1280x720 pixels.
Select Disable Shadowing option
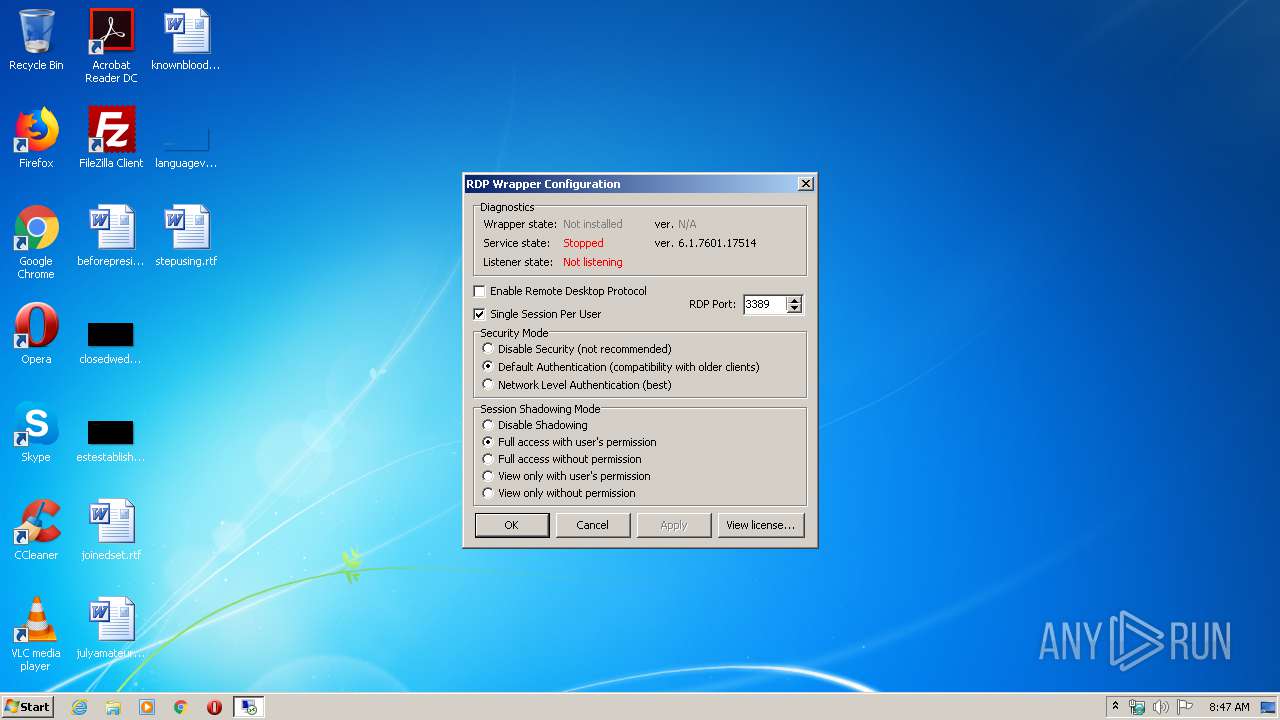[x=488, y=425]
